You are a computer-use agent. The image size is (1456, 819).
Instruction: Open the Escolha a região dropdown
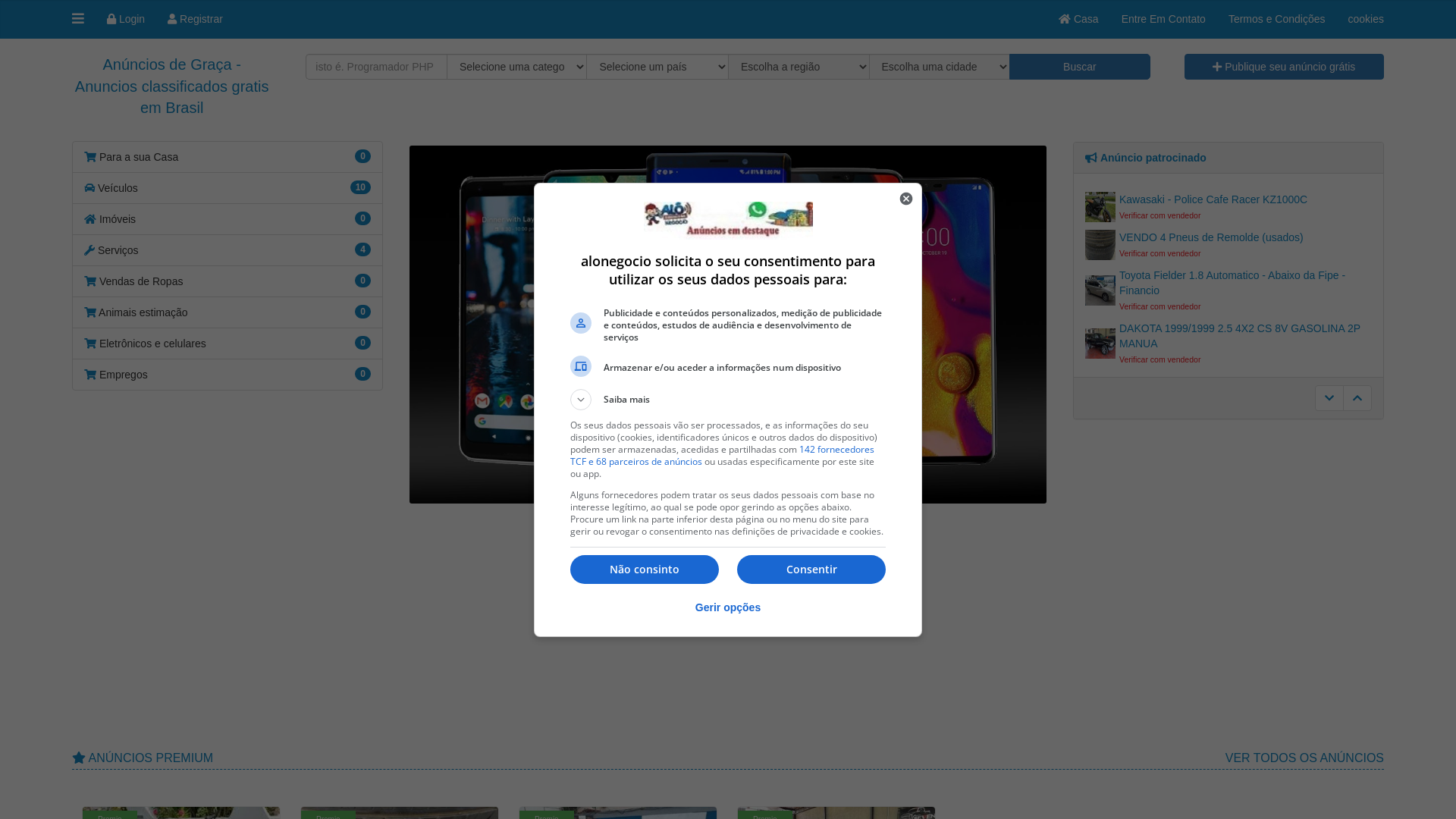tap(799, 67)
